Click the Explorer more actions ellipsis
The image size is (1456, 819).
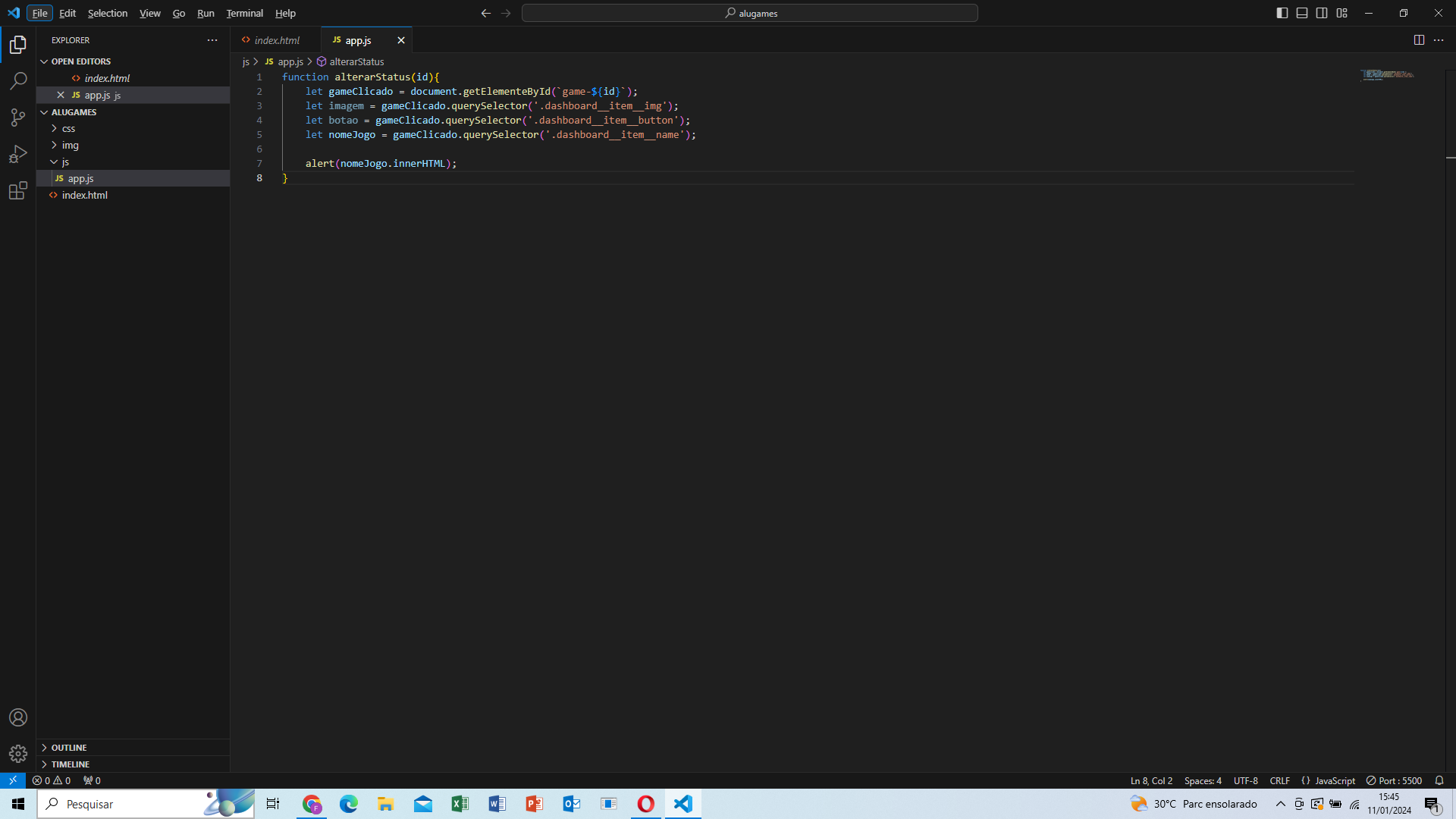[x=212, y=40]
